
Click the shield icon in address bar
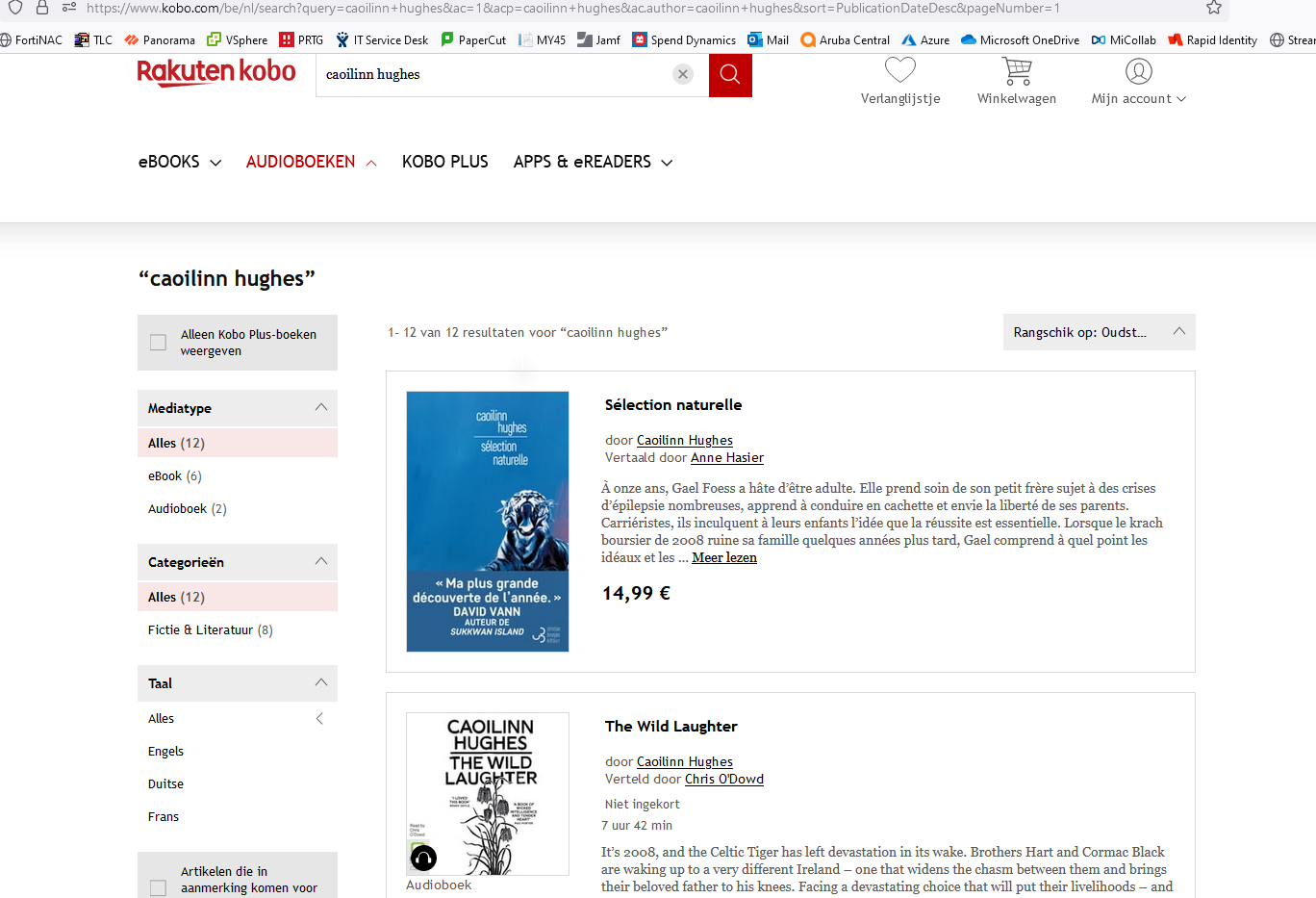[15, 8]
